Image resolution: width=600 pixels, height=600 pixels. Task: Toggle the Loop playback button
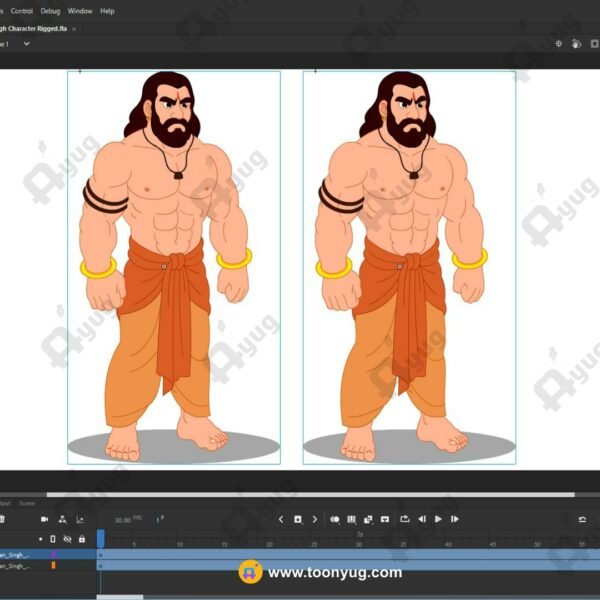pos(405,519)
